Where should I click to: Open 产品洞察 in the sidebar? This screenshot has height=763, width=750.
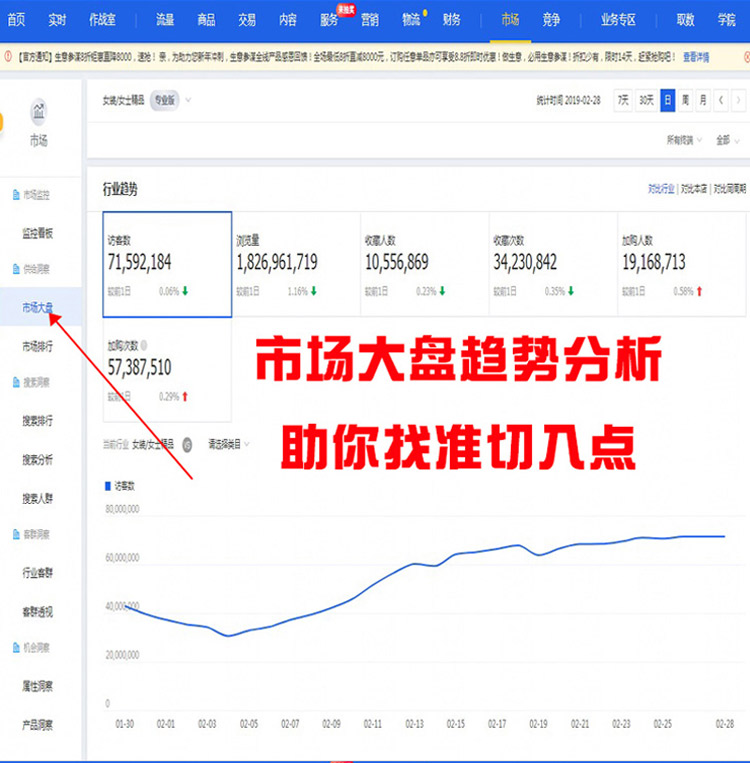pyautogui.click(x=37, y=725)
